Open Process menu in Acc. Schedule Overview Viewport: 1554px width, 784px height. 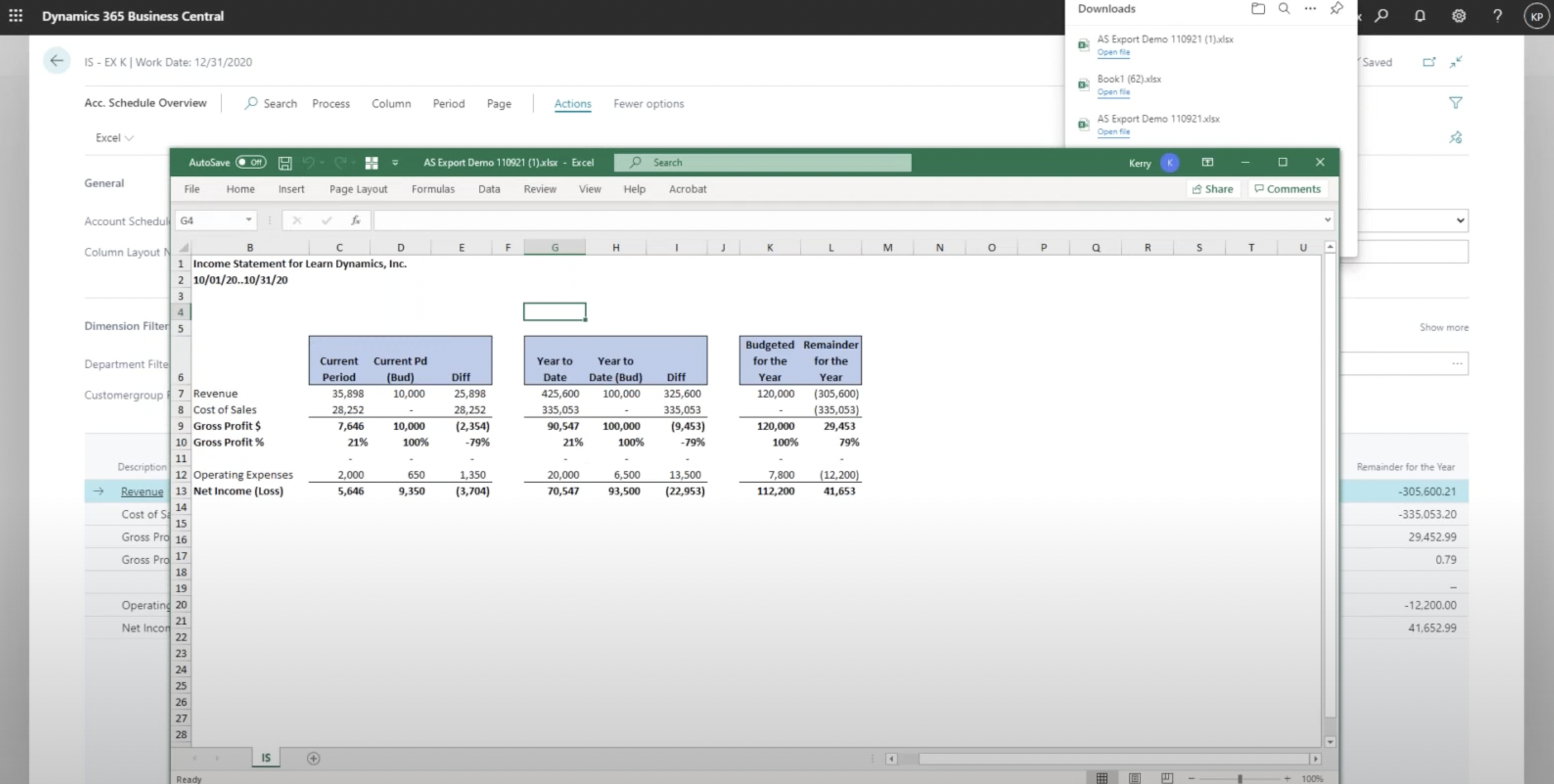(x=331, y=103)
